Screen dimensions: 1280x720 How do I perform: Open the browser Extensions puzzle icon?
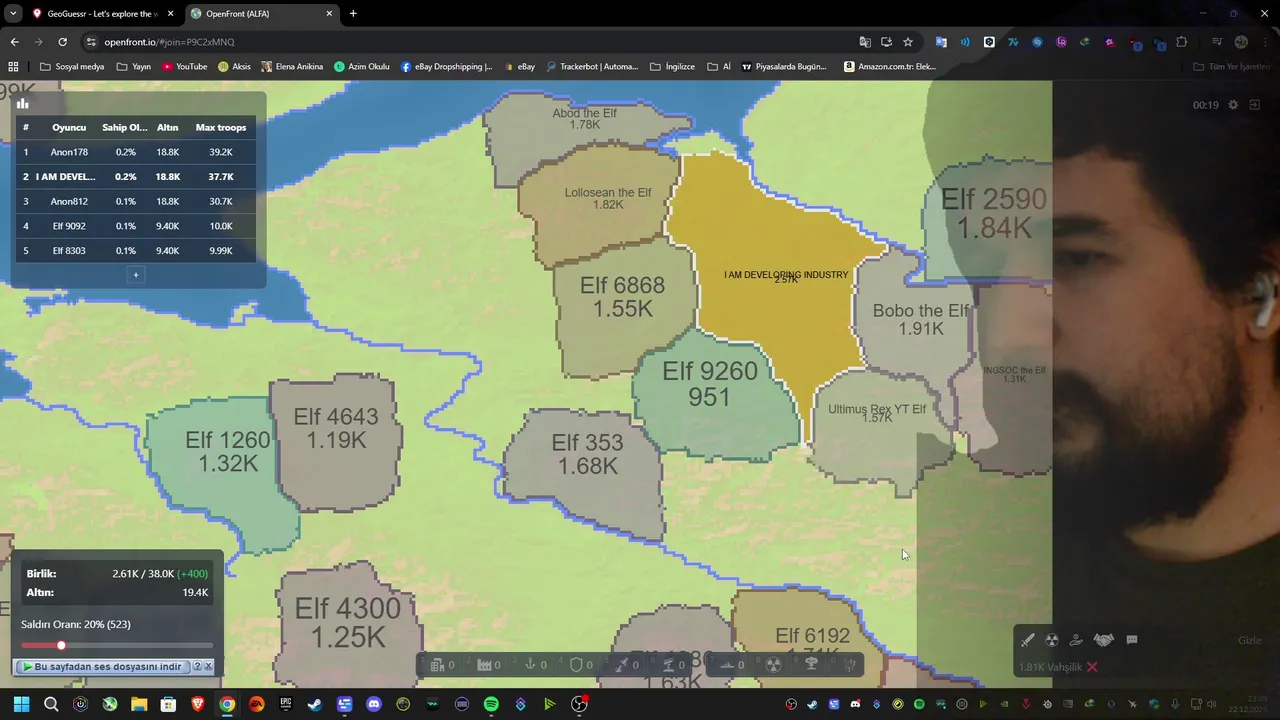coord(1182,42)
